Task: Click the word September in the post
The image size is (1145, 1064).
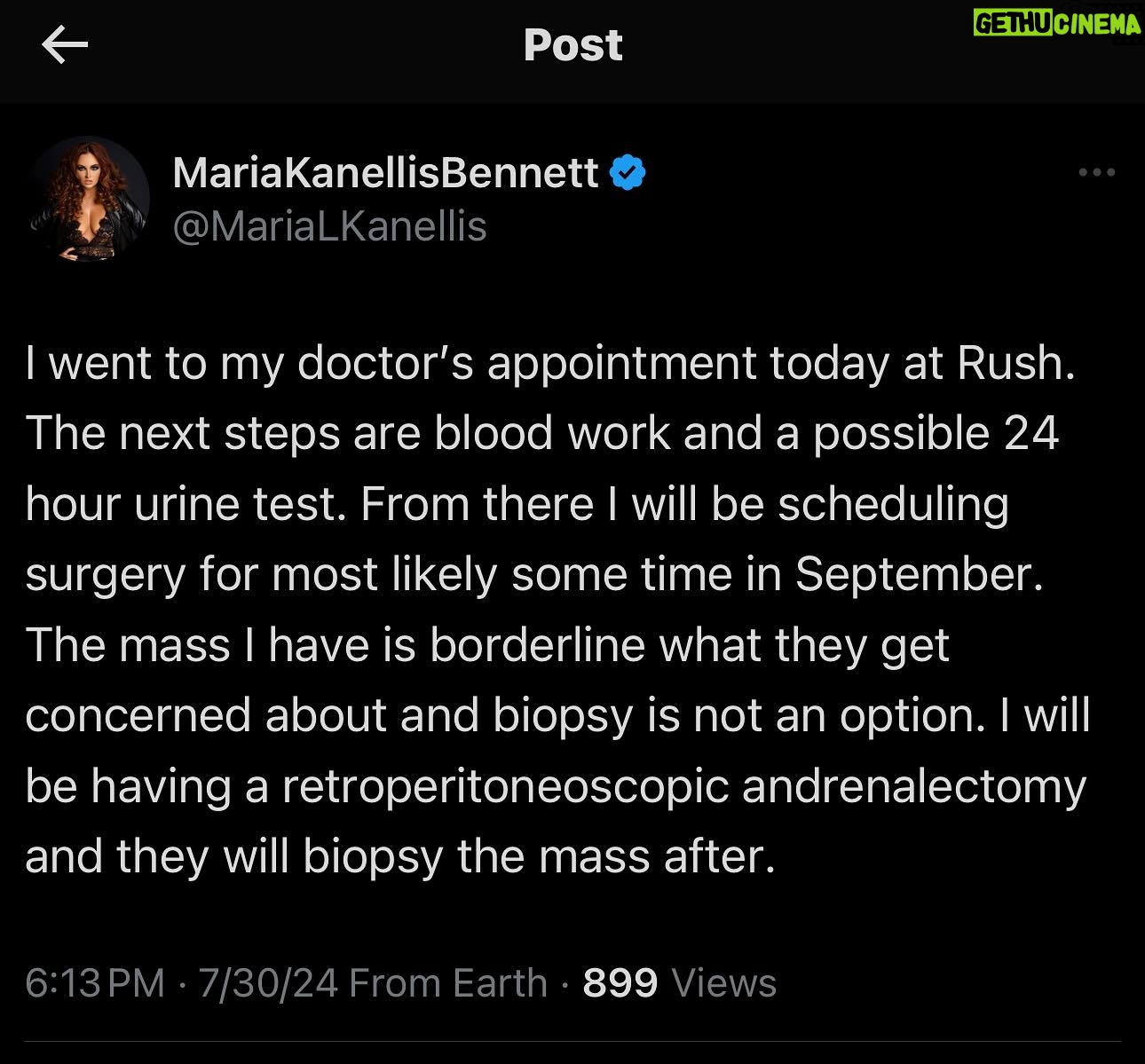Action: click(918, 574)
